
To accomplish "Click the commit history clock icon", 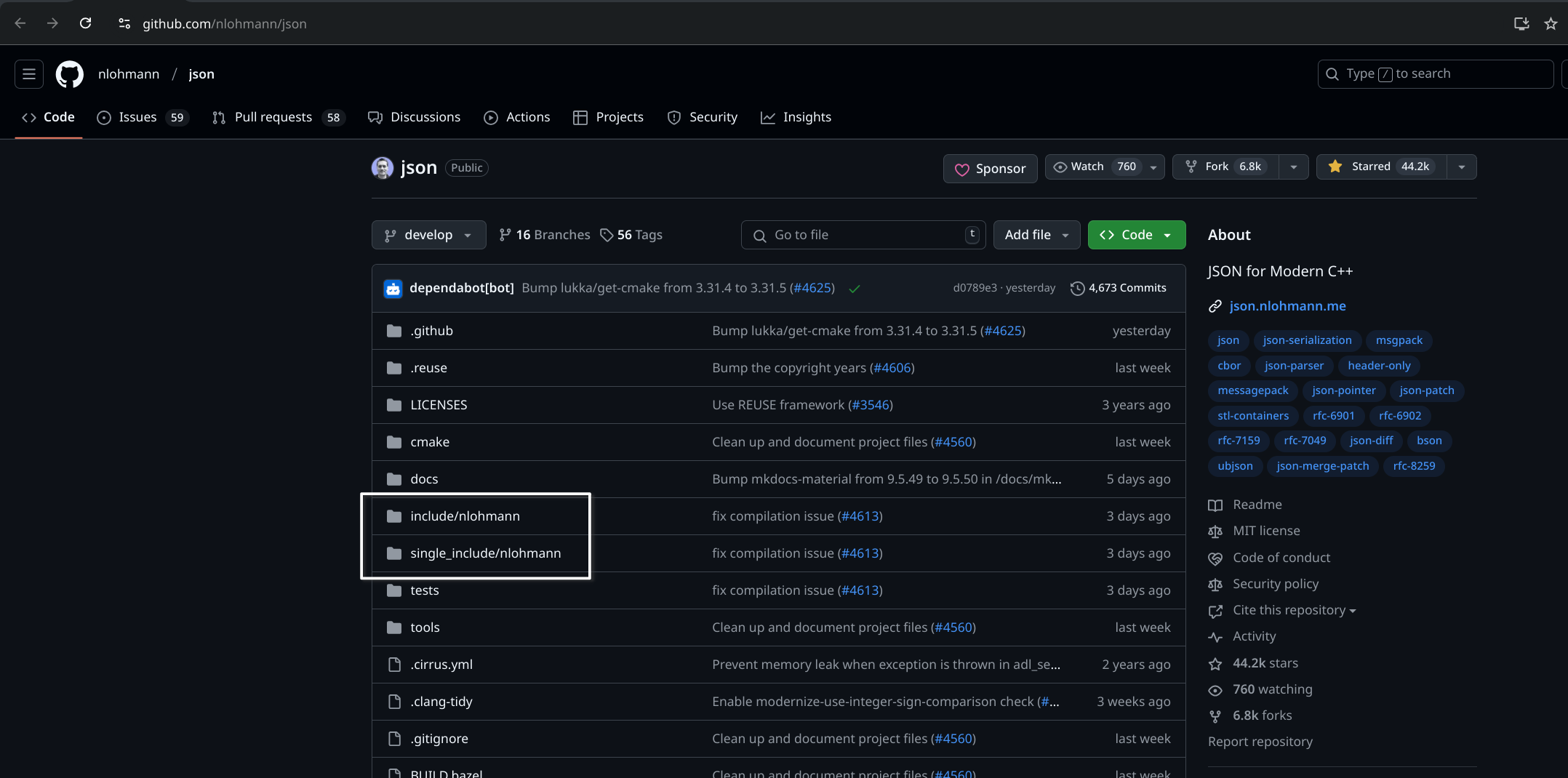I will point(1077,288).
